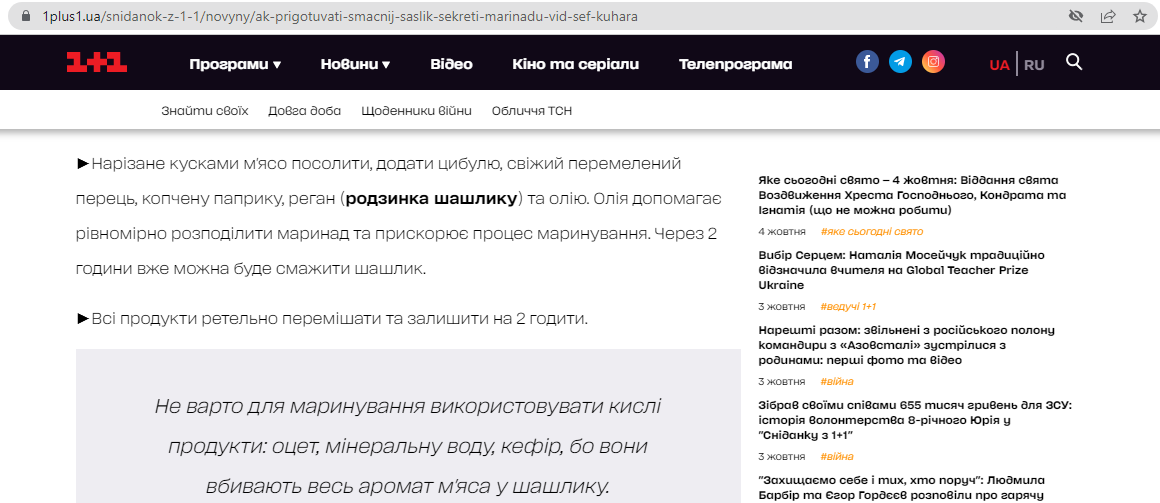The width and height of the screenshot is (1160, 503).
Task: Click the lock icon in address bar
Action: (27, 16)
